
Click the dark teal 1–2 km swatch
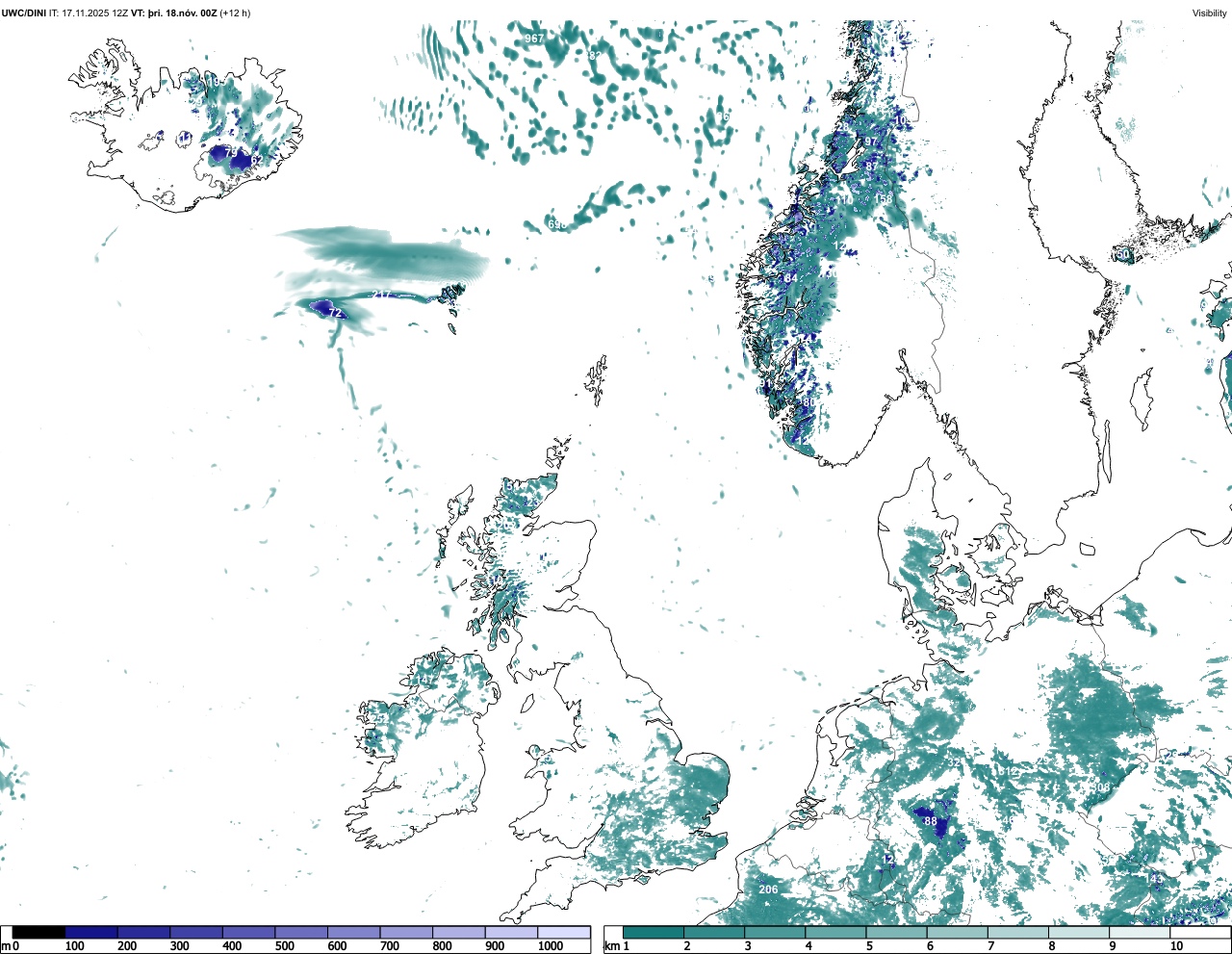pyautogui.click(x=654, y=933)
